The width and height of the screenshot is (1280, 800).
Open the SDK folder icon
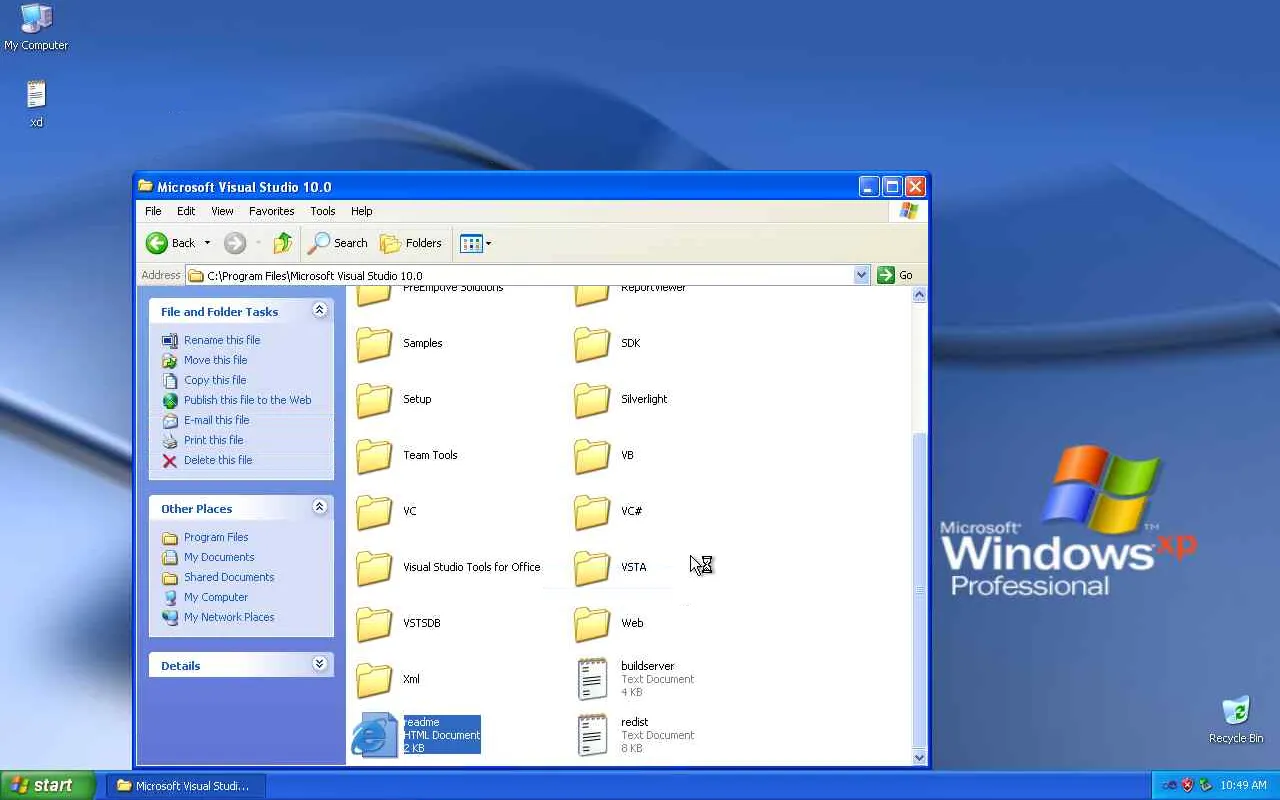point(592,344)
